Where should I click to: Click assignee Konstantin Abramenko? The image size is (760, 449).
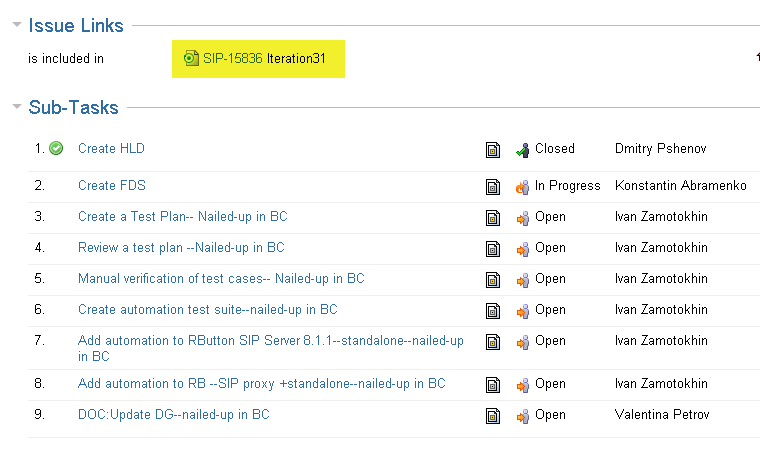[680, 186]
